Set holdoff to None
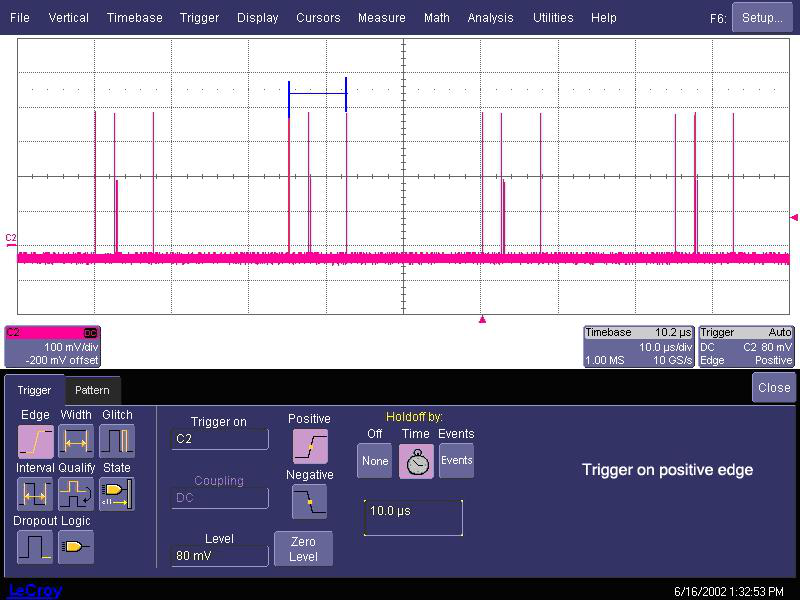The height and width of the screenshot is (600, 800). pos(375,461)
